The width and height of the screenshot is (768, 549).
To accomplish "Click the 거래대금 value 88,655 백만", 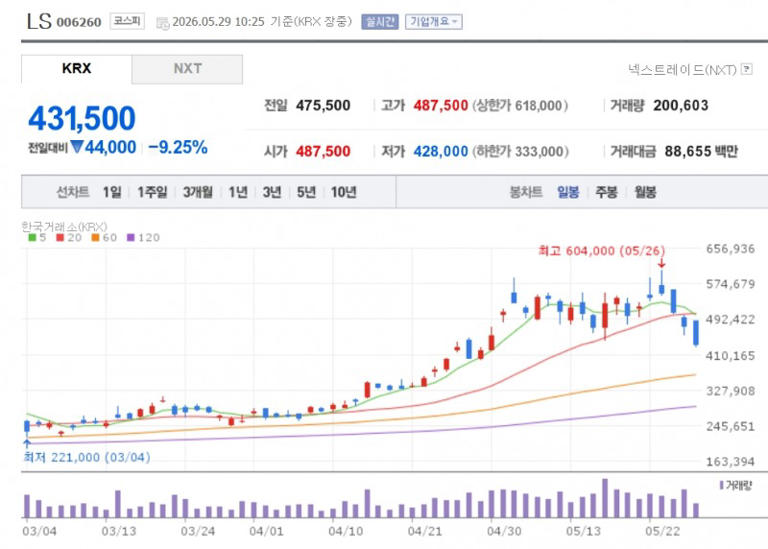I will pos(701,151).
